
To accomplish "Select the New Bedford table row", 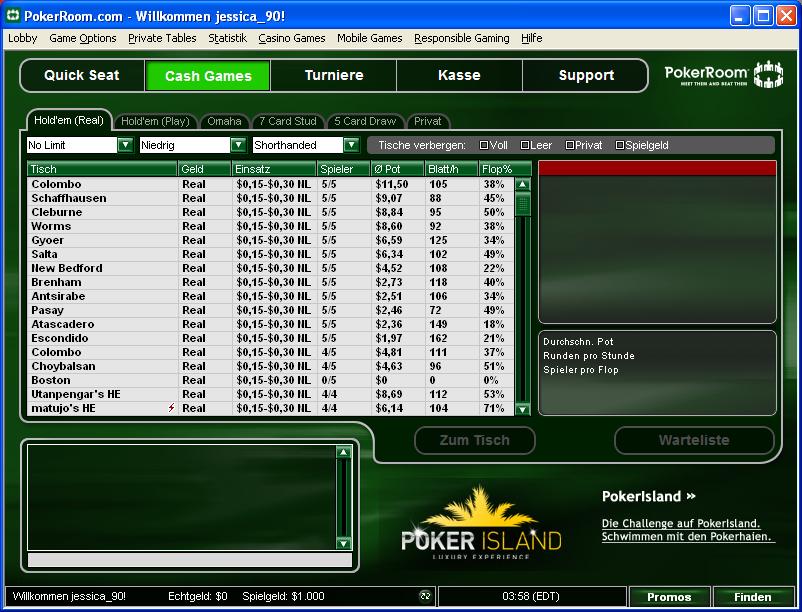I will point(270,268).
